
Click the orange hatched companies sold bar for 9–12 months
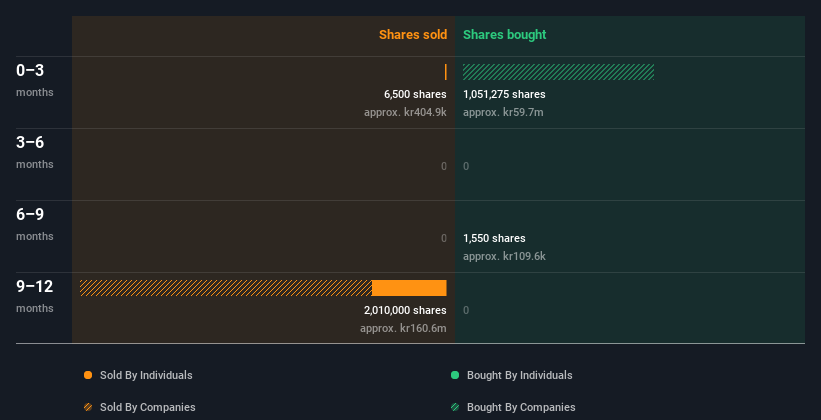tap(226, 288)
